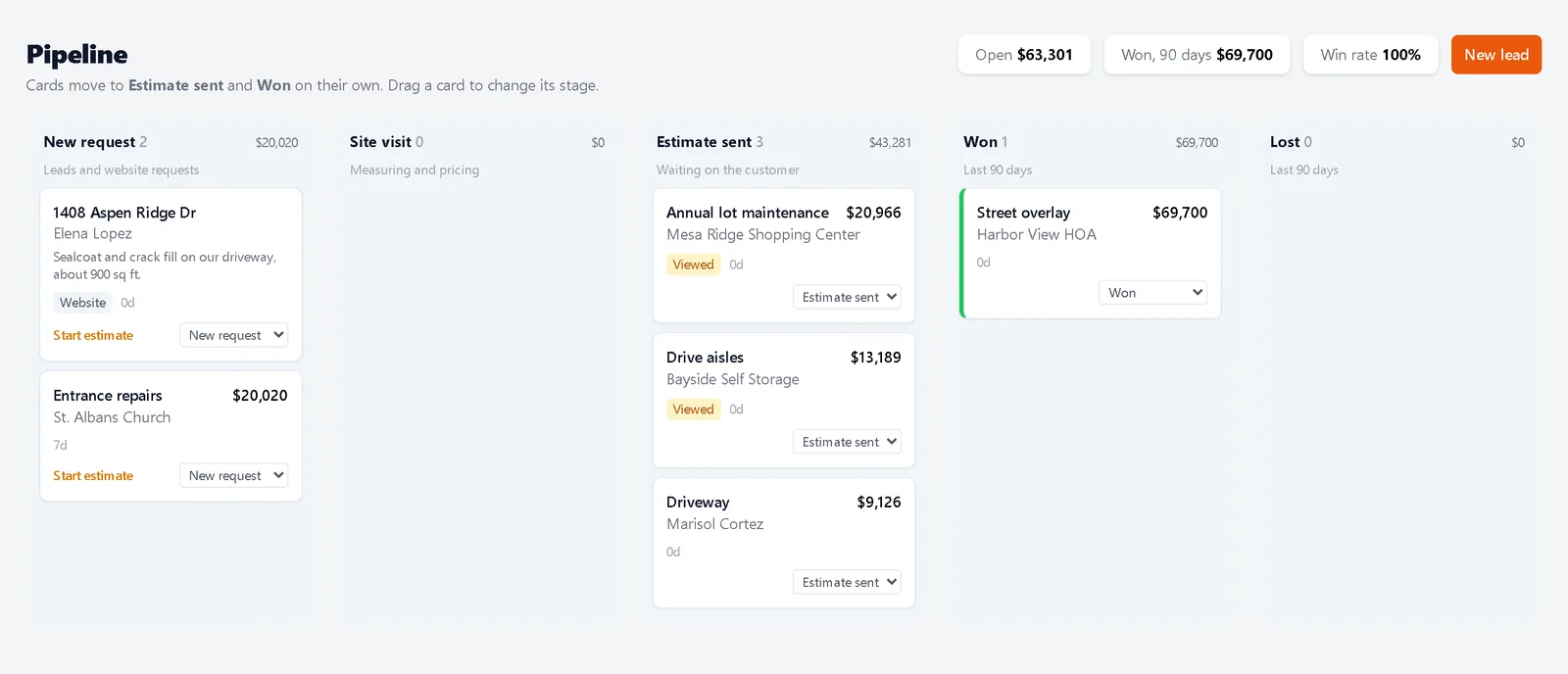
Task: Change stage of Annual lot maintenance card
Action: [847, 297]
